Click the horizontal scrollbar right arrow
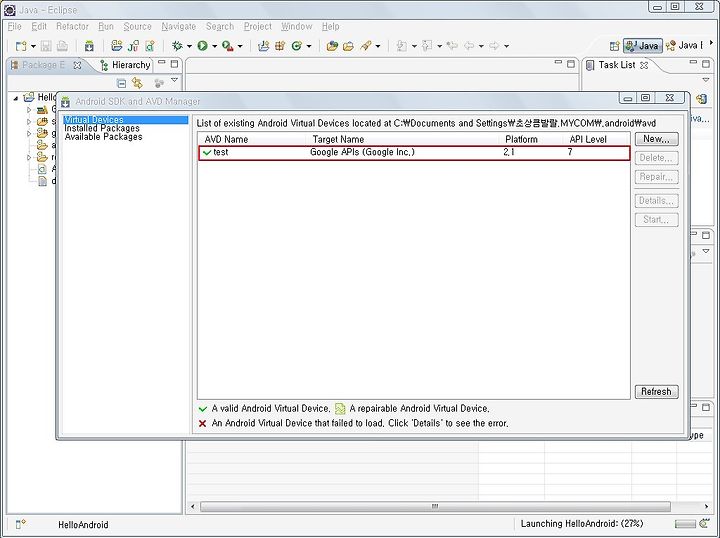 pos(706,506)
